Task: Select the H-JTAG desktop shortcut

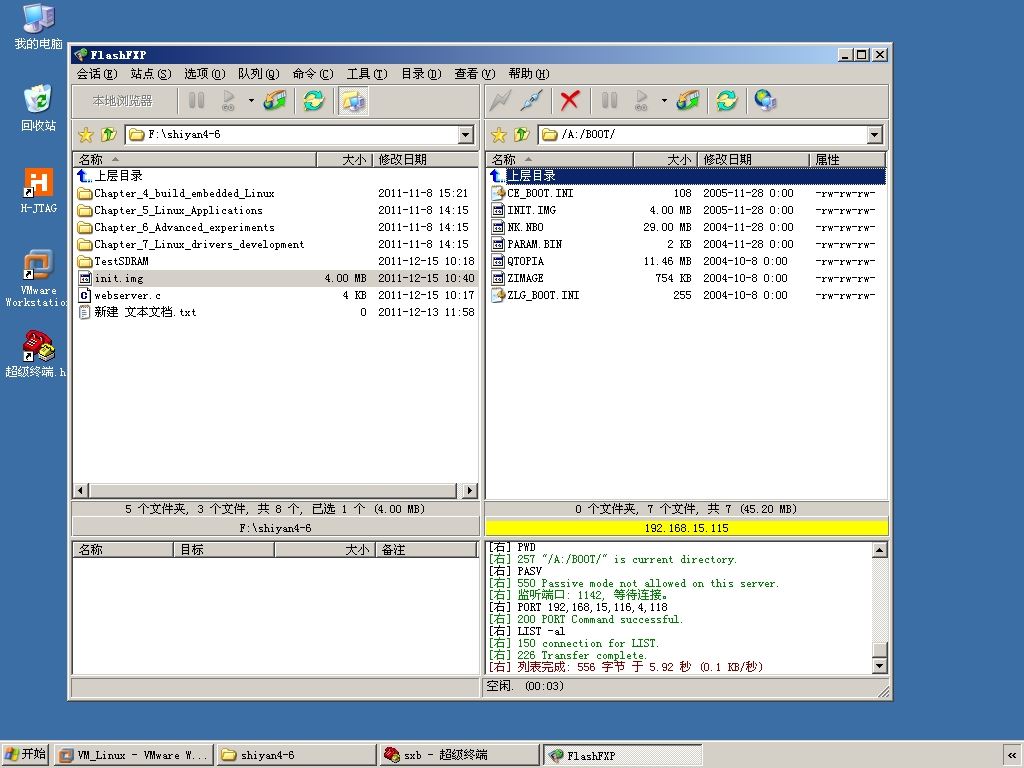Action: click(x=39, y=191)
